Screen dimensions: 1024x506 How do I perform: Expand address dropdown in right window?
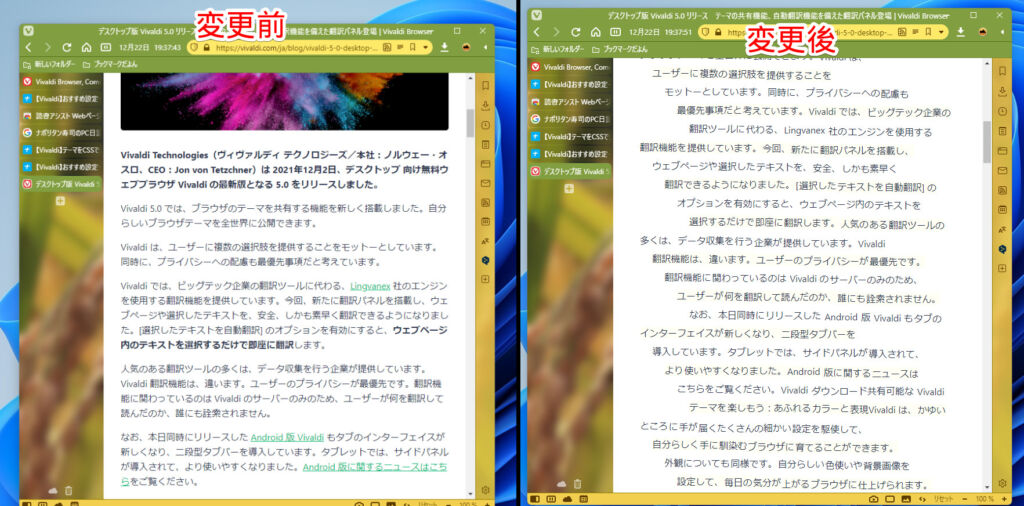[941, 32]
